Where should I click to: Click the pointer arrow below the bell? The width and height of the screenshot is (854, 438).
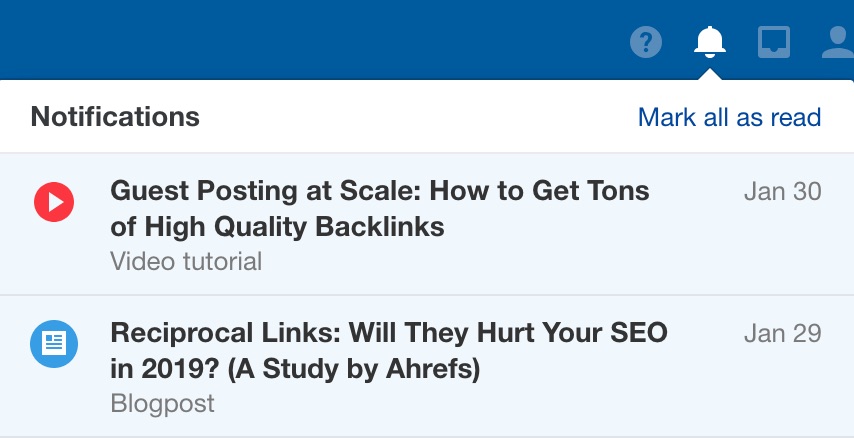tap(709, 74)
